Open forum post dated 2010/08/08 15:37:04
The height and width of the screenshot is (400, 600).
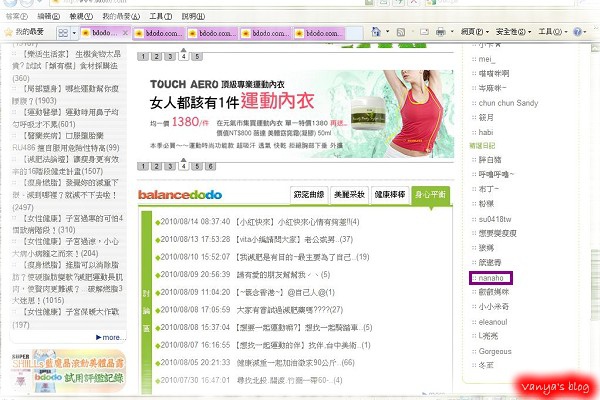tap(264, 328)
